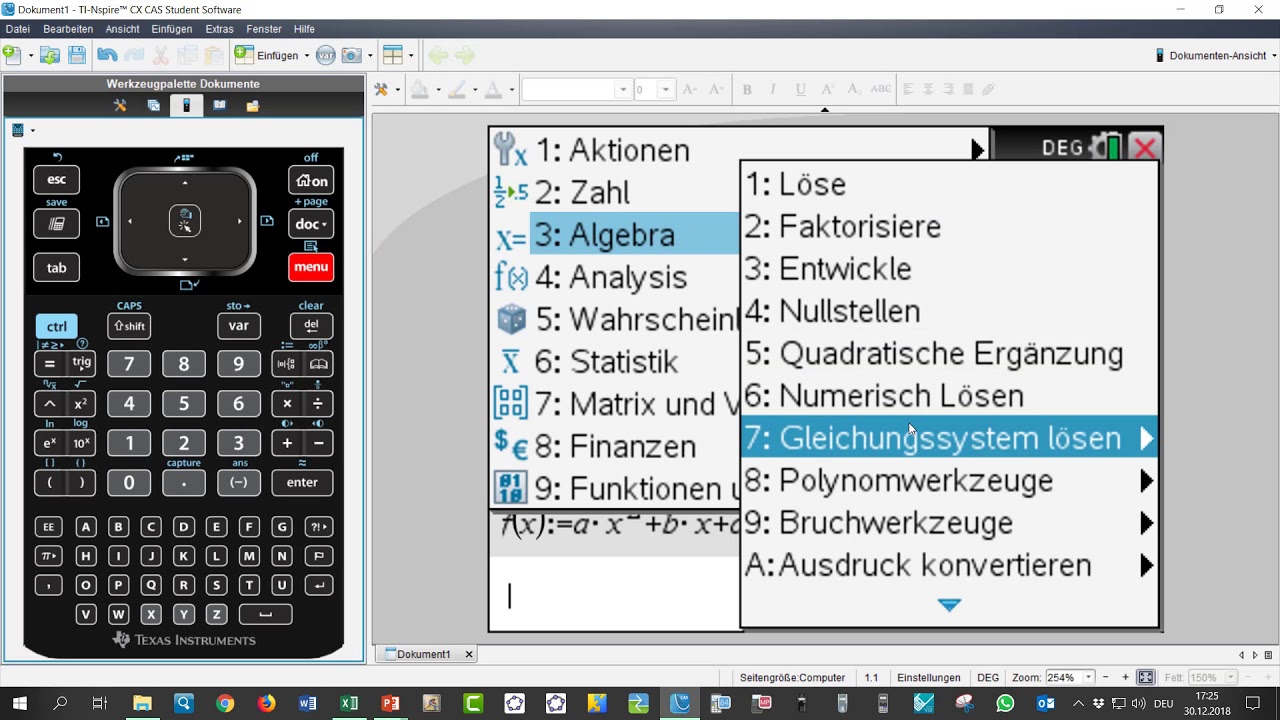Toggle full-screen fit zoom icon in status bar
1280x720 pixels.
(1146, 677)
